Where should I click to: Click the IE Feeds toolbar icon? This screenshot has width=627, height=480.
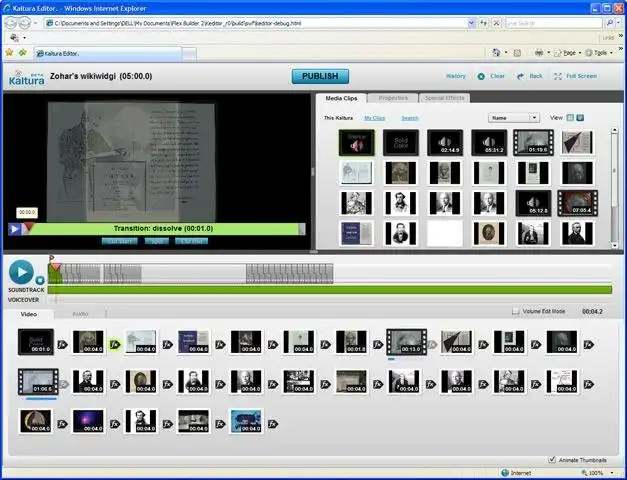517,52
